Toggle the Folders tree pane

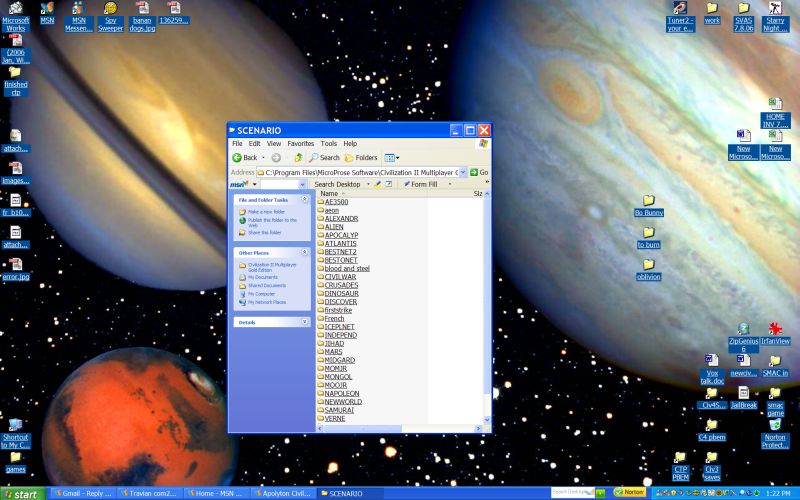click(x=361, y=157)
